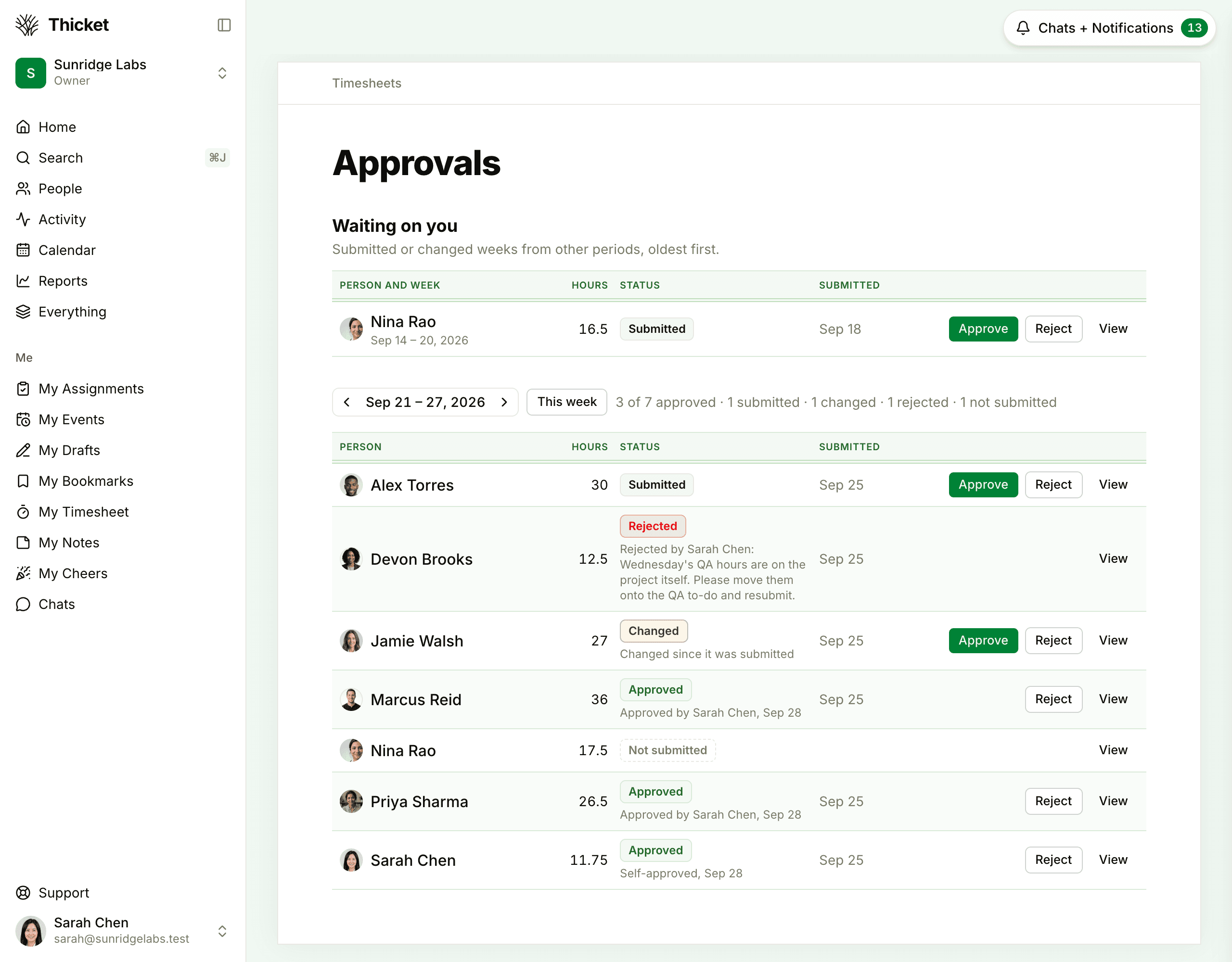Go to the previous week
1232x962 pixels.
[x=347, y=402]
